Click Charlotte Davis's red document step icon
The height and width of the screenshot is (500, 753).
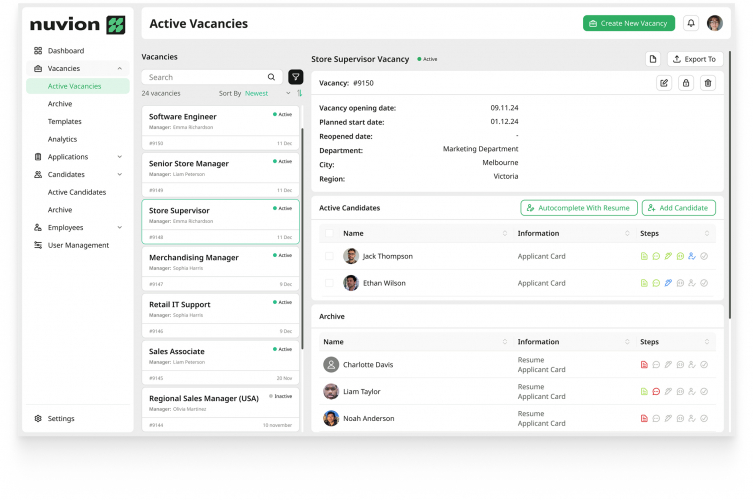point(644,365)
